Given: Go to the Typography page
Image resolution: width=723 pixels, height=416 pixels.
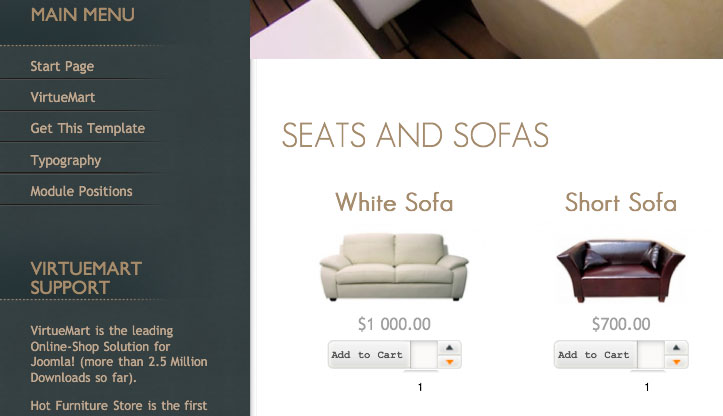Looking at the screenshot, I should click(x=65, y=160).
